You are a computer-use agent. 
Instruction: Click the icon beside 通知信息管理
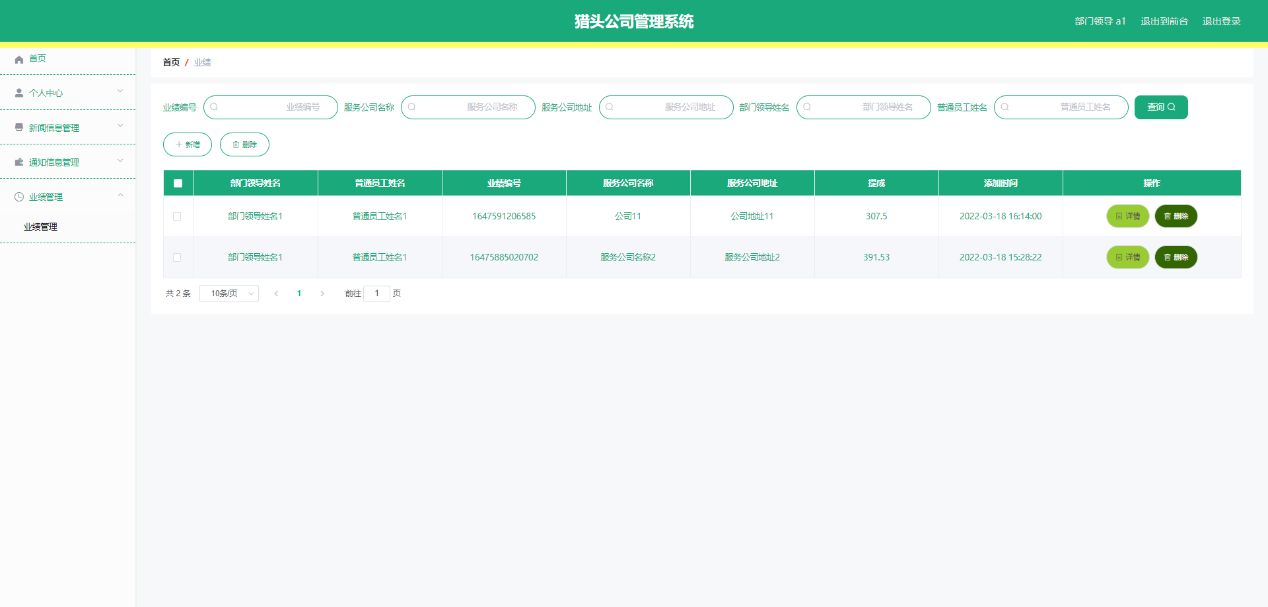click(x=19, y=162)
